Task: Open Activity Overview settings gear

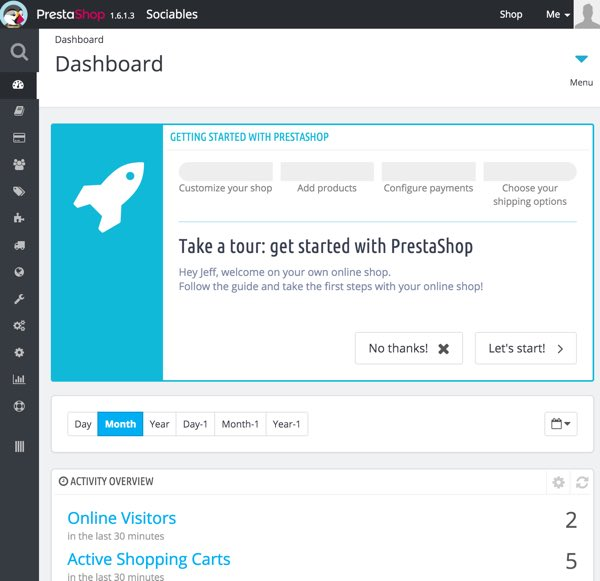Action: tap(558, 482)
